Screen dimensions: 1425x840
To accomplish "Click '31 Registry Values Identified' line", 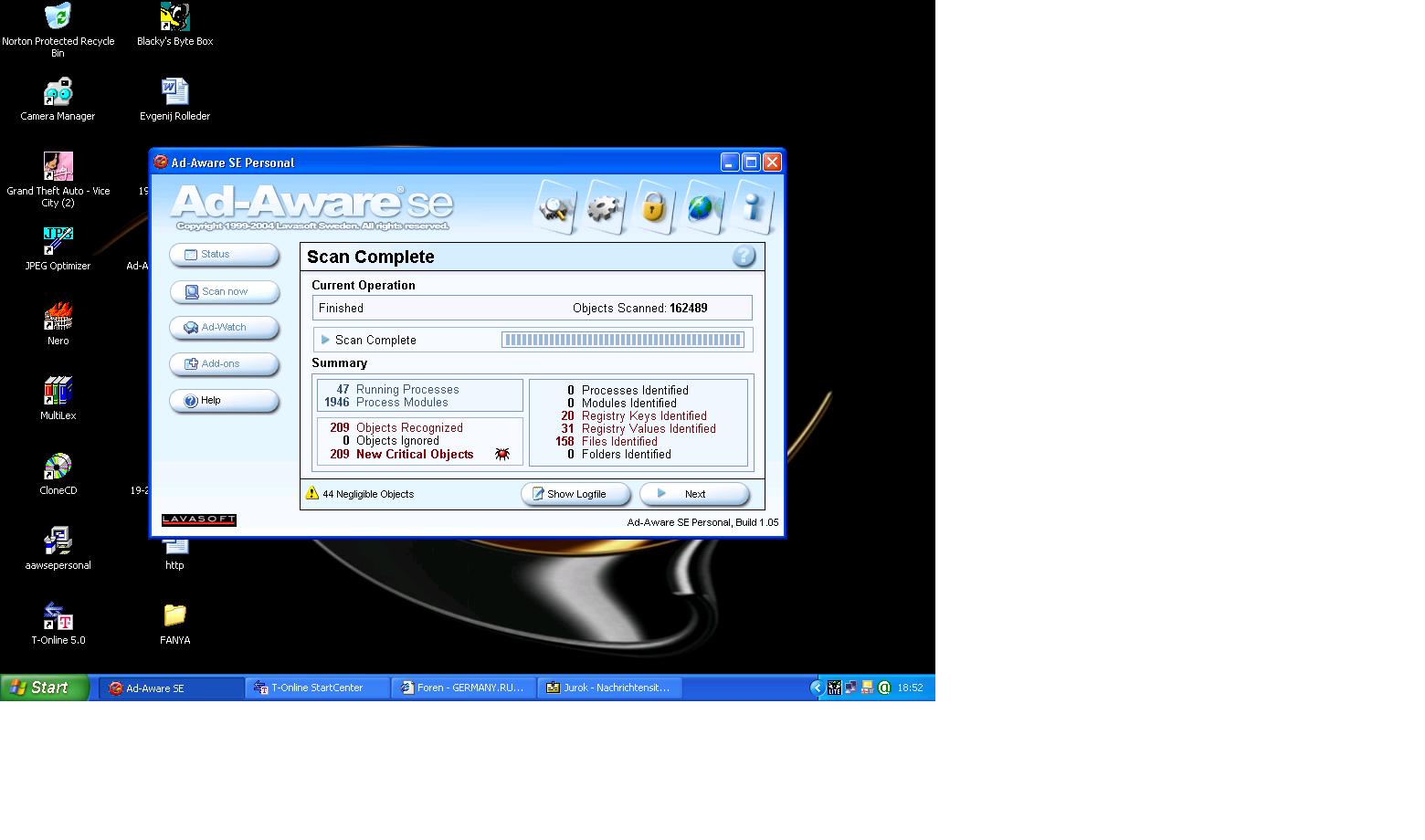I will (x=639, y=428).
